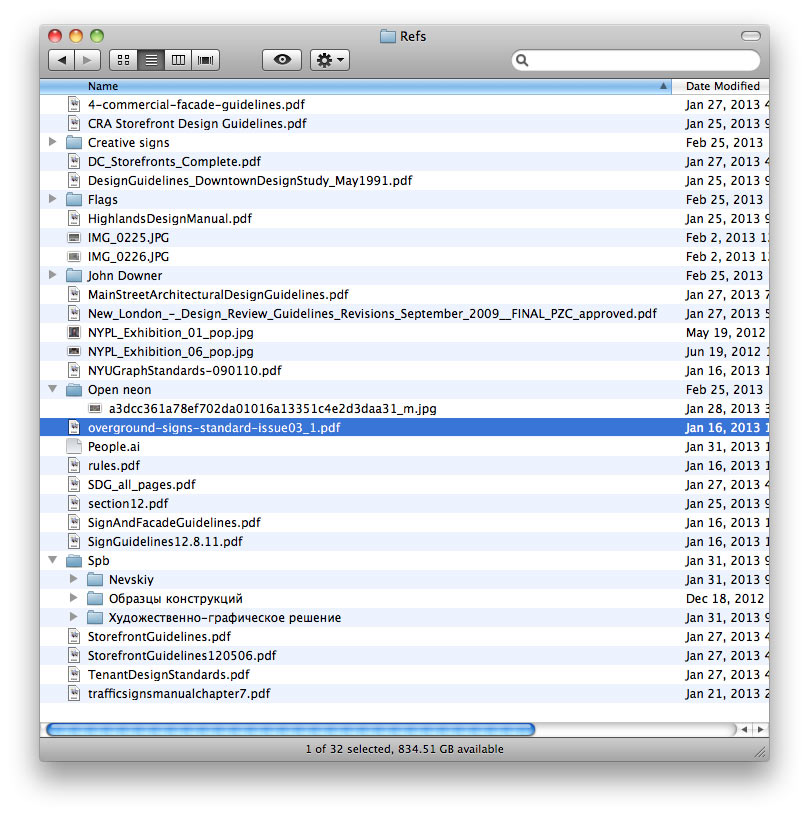Click the IMG_0225.JPG image icon
The image size is (809, 816).
pyautogui.click(x=73, y=238)
